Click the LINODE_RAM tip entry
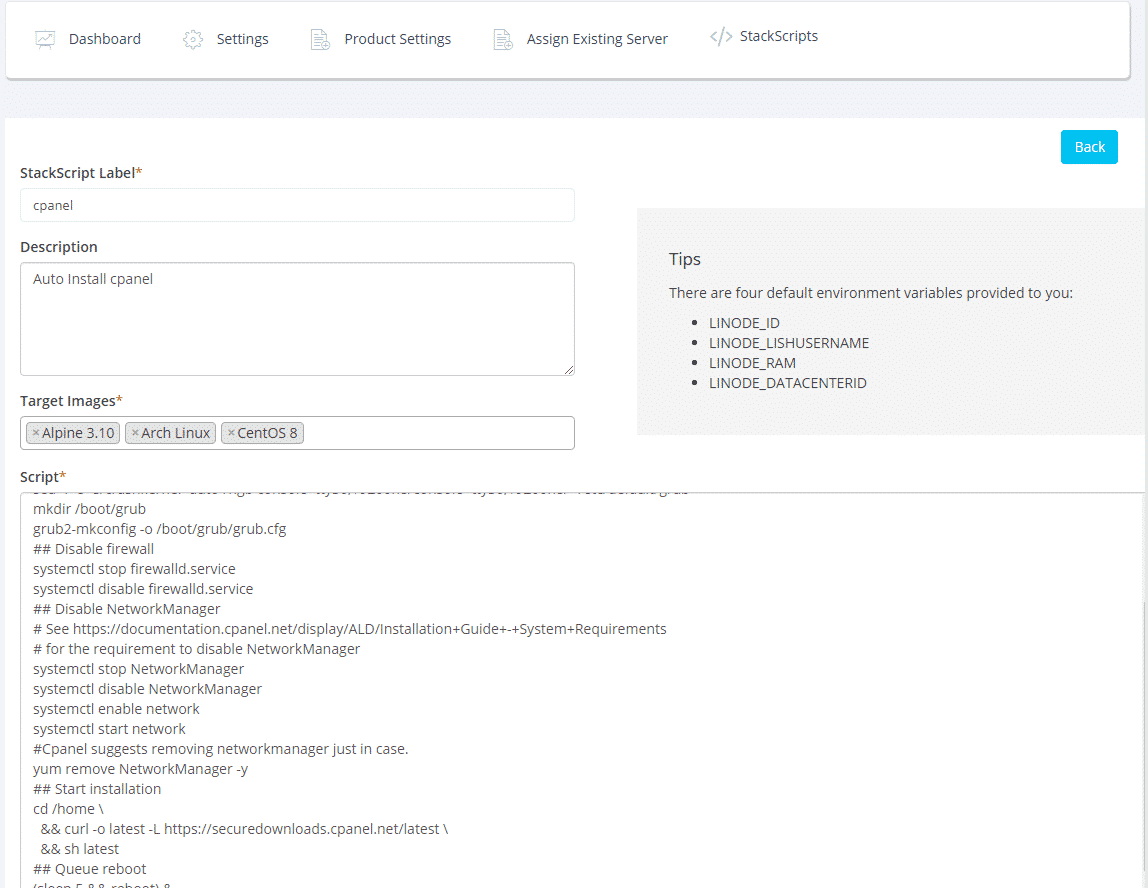Image resolution: width=1148 pixels, height=888 pixels. (x=752, y=363)
